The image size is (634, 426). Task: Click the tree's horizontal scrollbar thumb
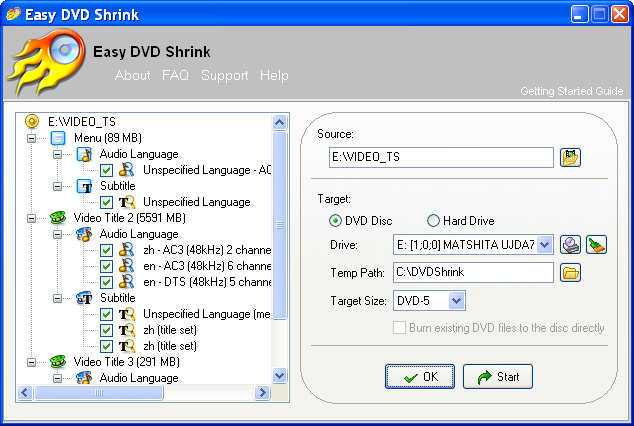click(99, 392)
